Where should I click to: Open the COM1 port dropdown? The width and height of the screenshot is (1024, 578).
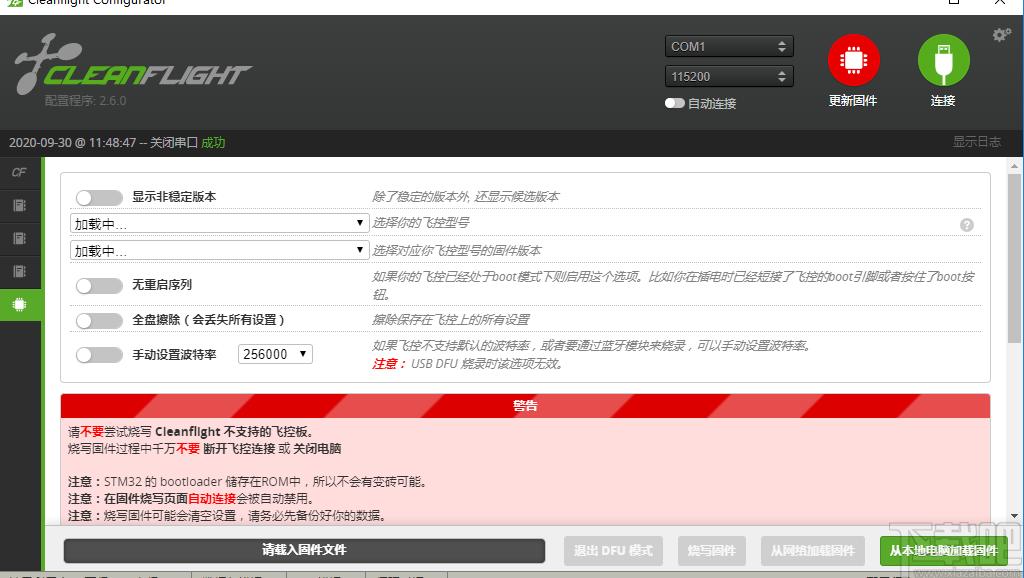tap(729, 46)
